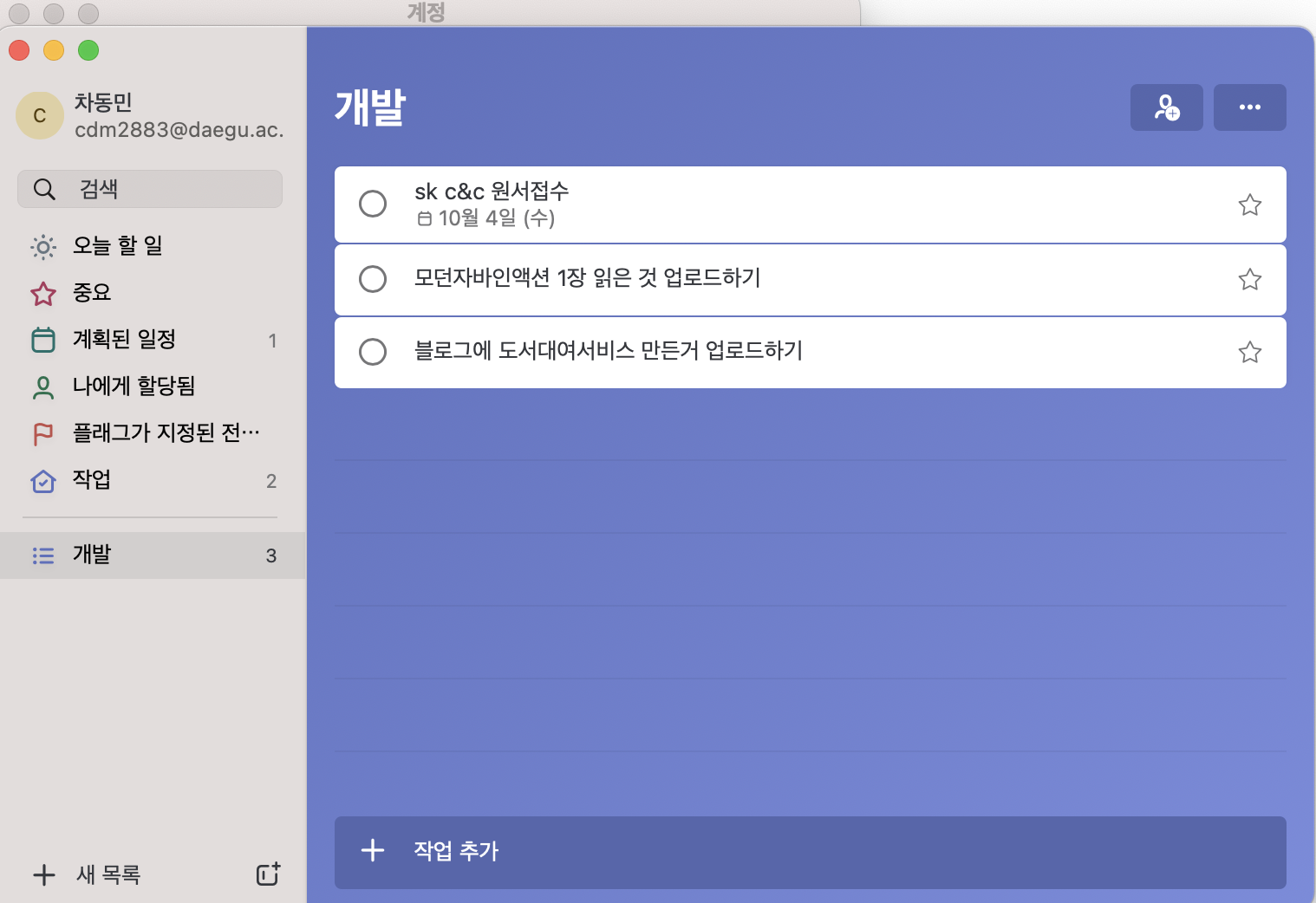Open the list options ellipsis button
1316x903 pixels.
[x=1249, y=107]
